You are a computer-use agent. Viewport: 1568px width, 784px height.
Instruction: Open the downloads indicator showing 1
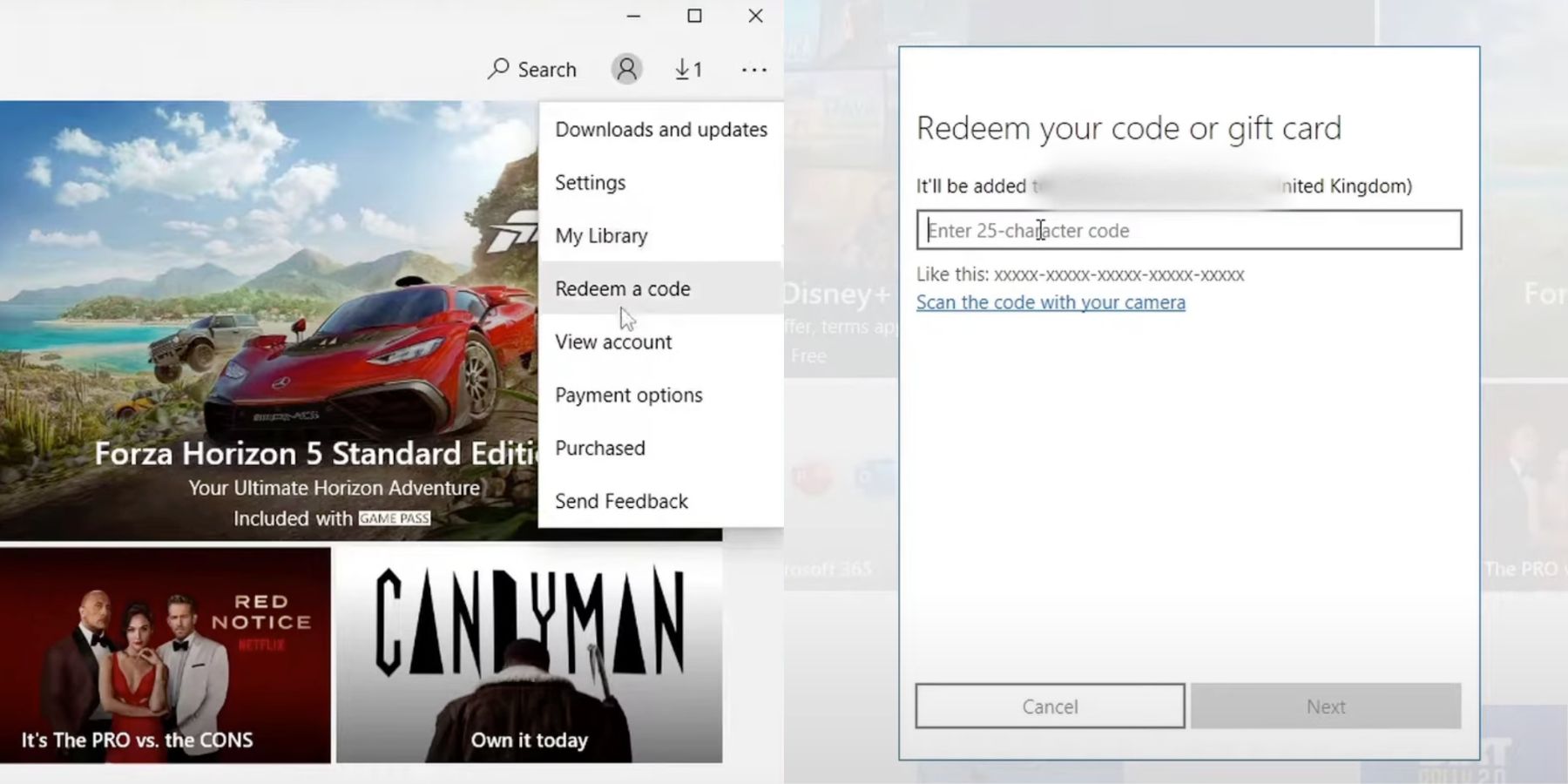point(688,69)
